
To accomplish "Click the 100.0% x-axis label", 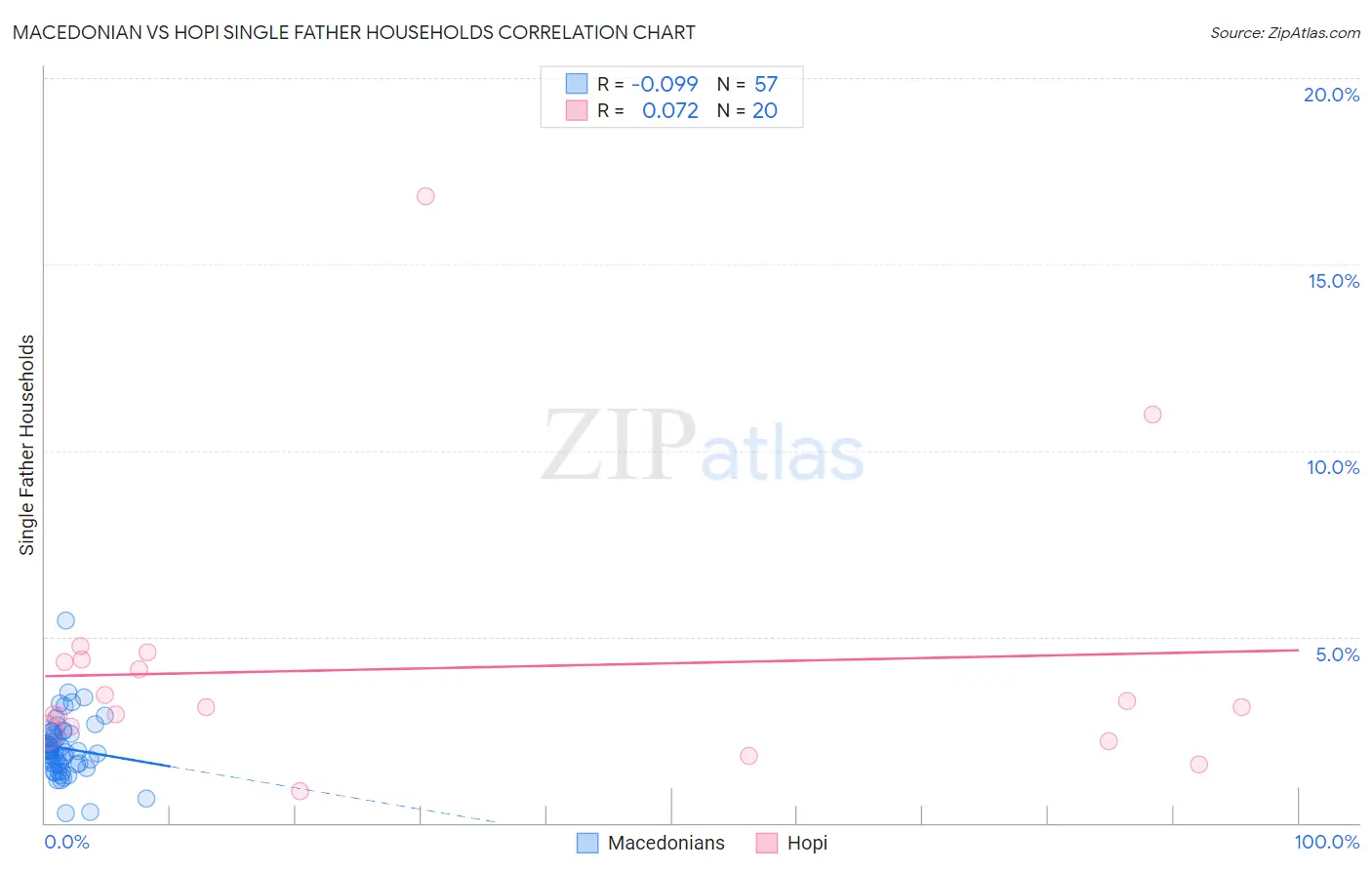I will (x=1327, y=842).
